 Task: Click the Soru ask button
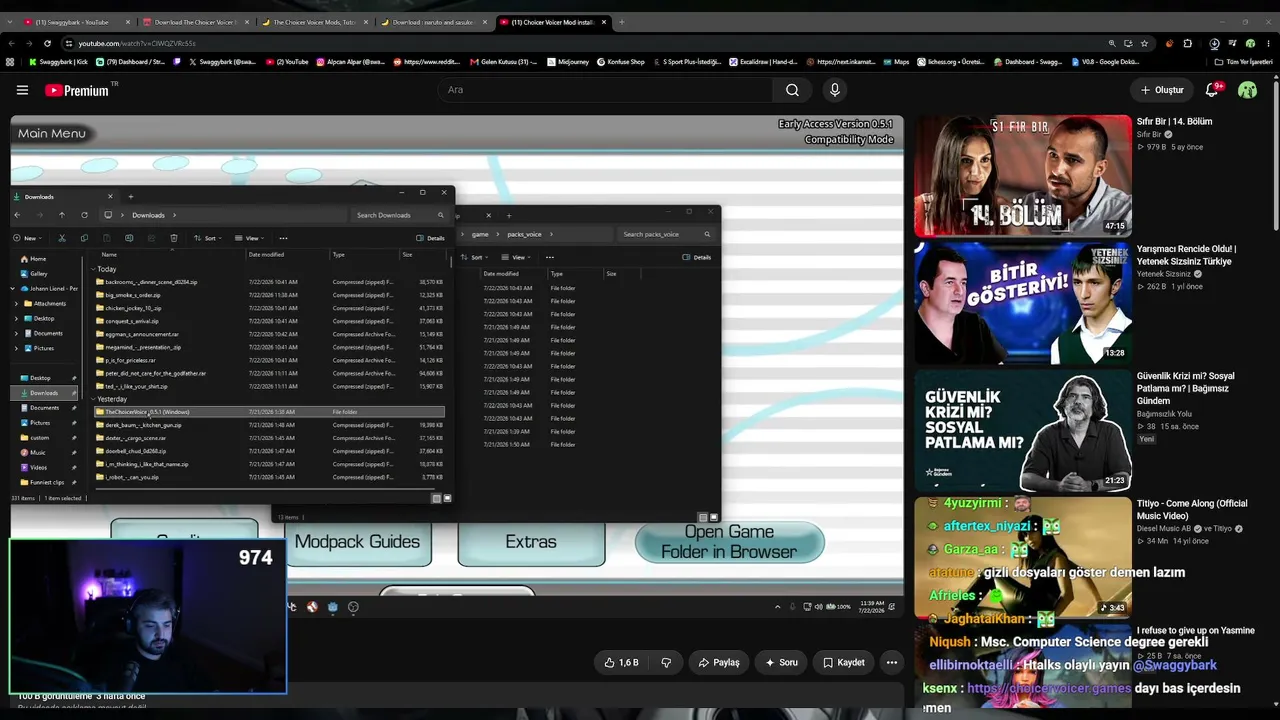pos(781,662)
